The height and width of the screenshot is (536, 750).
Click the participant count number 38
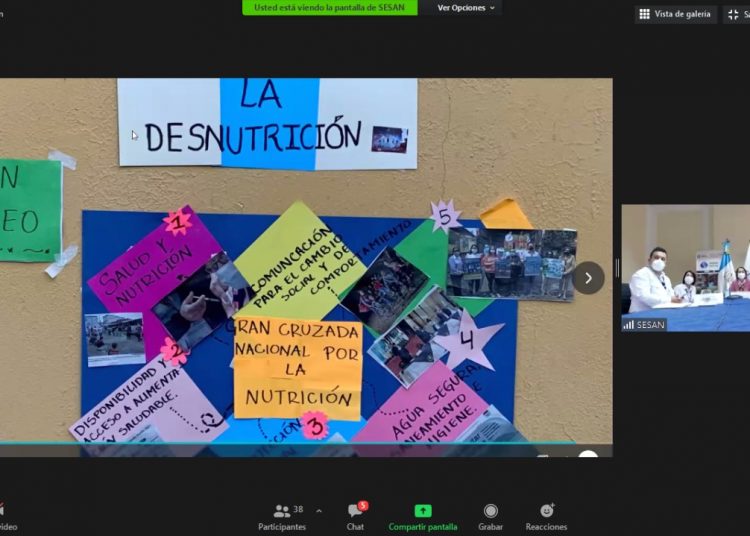pos(298,509)
